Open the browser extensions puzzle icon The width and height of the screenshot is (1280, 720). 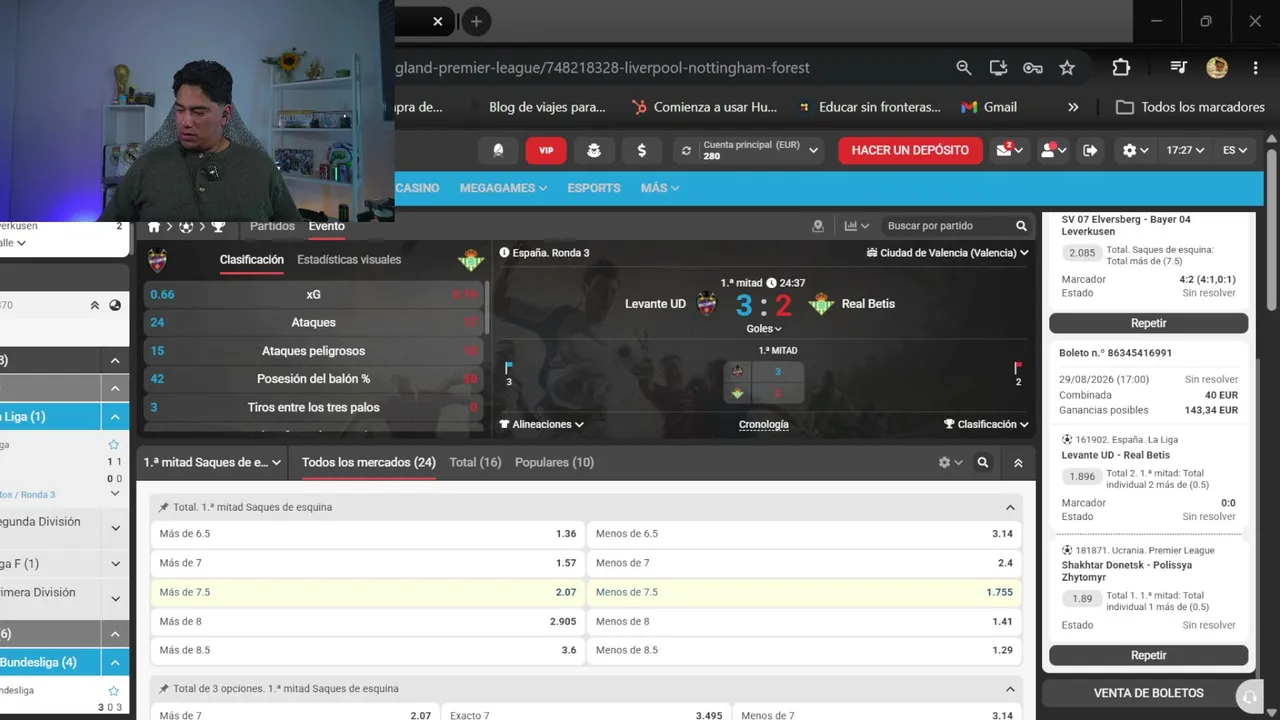[x=1121, y=68]
